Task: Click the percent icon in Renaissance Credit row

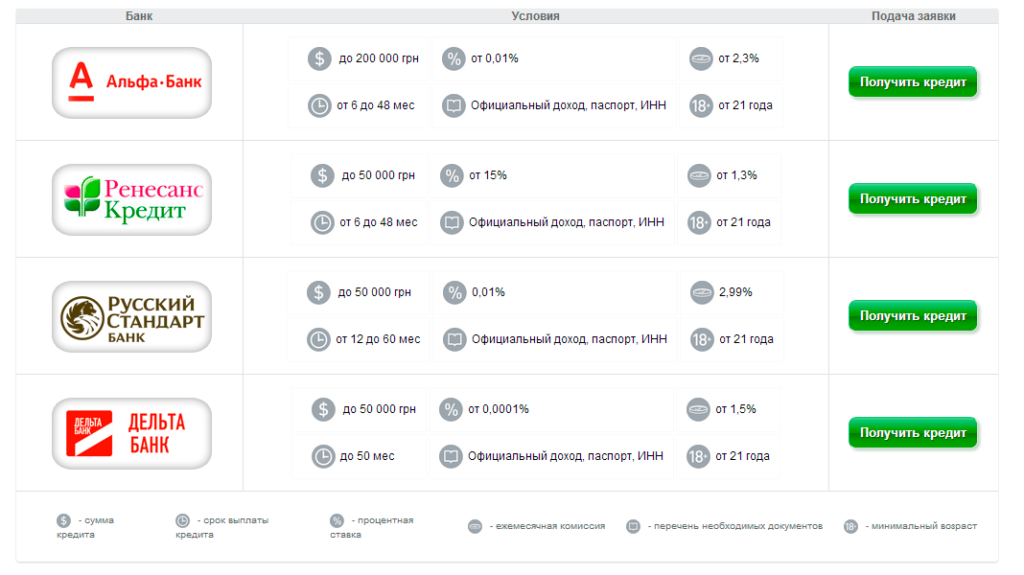Action: point(452,176)
